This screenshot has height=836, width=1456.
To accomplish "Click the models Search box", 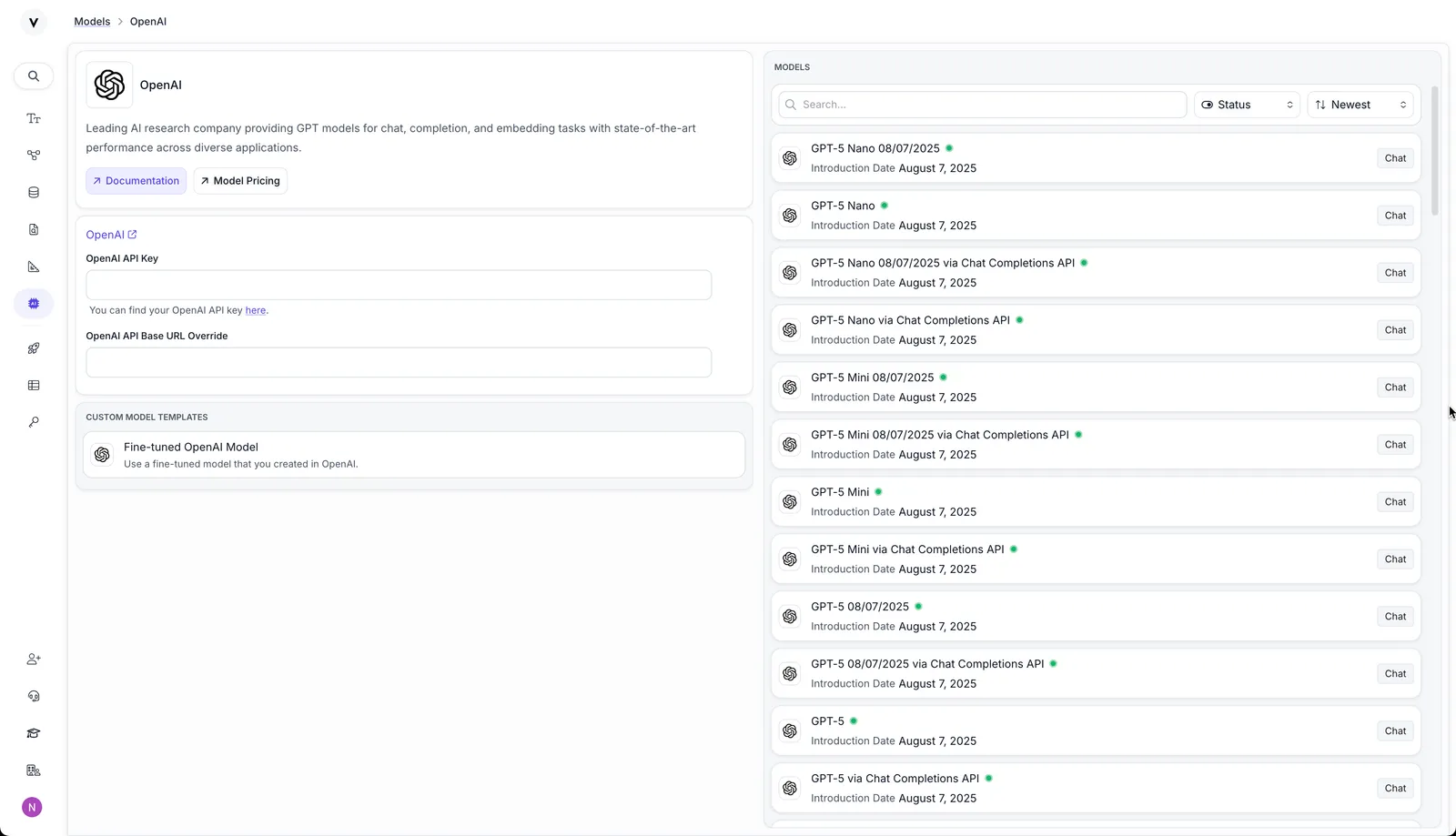I will [983, 105].
